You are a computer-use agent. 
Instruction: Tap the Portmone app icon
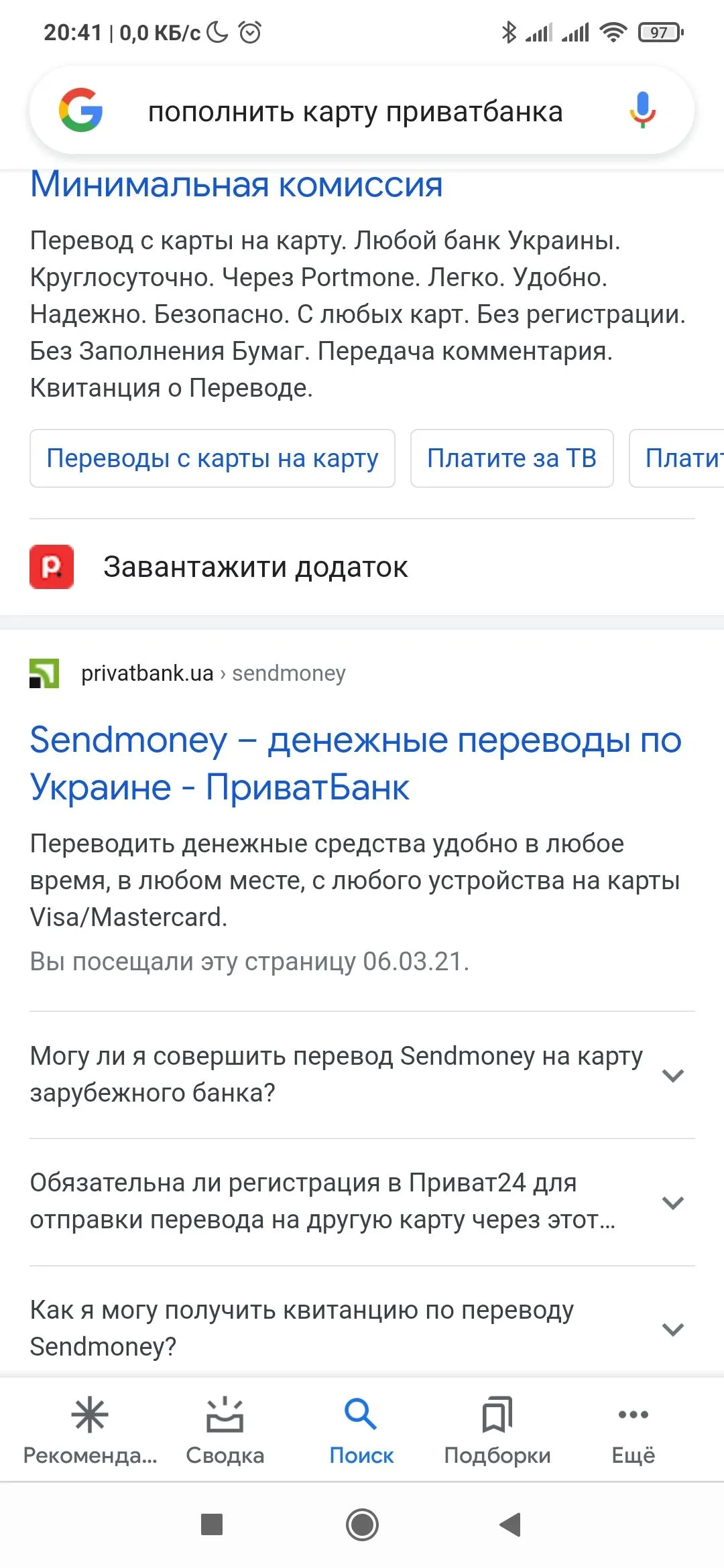(x=52, y=567)
